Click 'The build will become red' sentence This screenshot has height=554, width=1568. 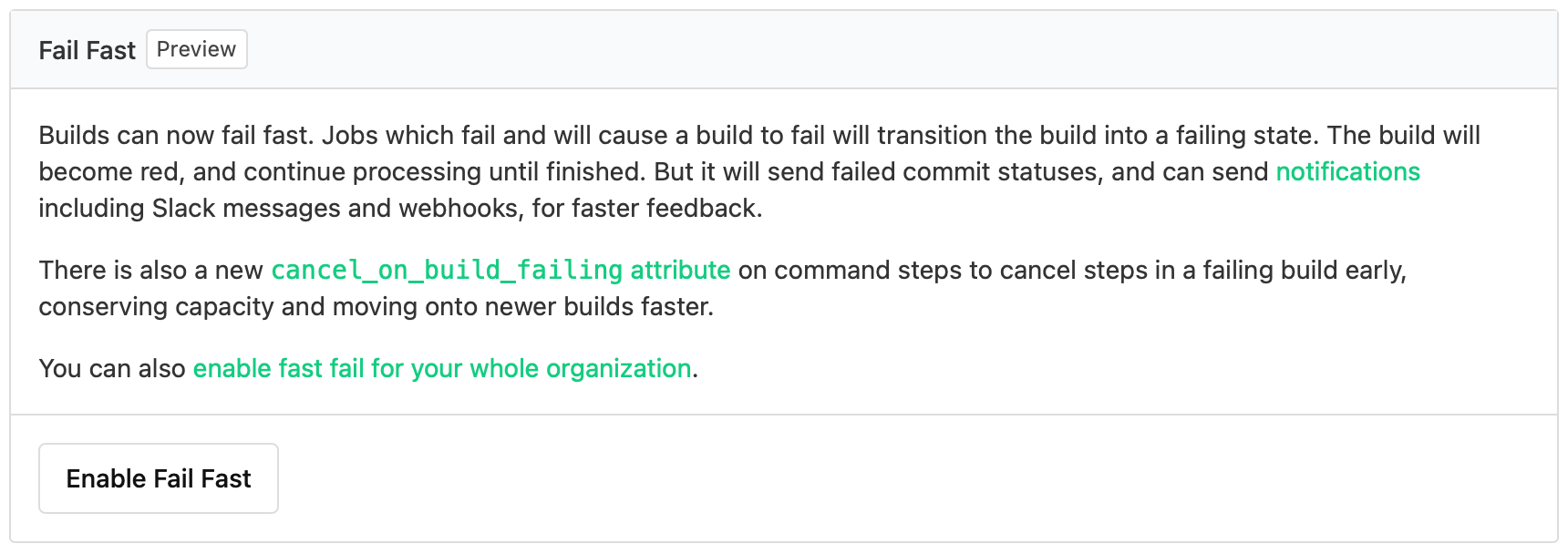coord(1402,136)
